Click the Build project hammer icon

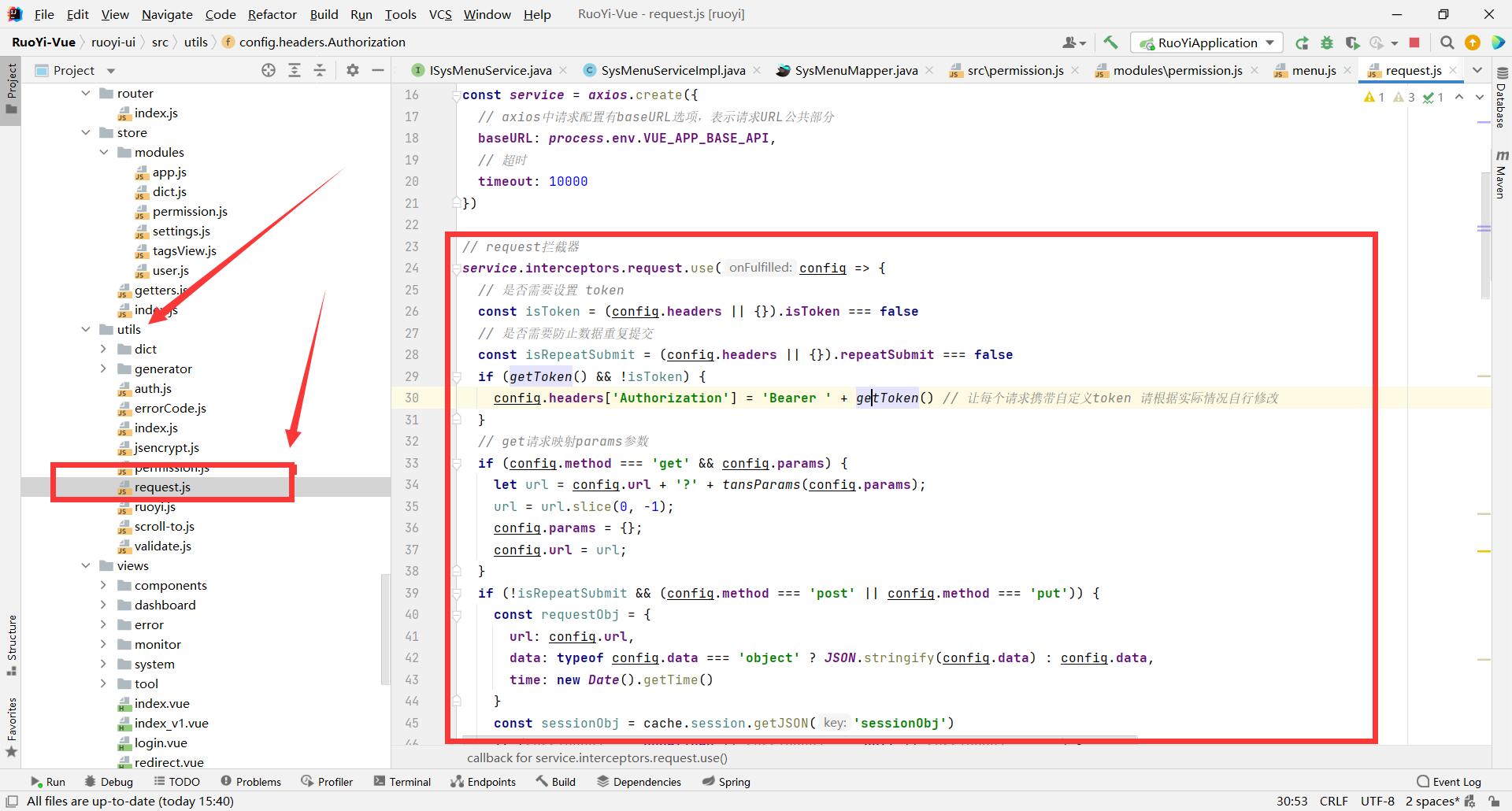1110,43
